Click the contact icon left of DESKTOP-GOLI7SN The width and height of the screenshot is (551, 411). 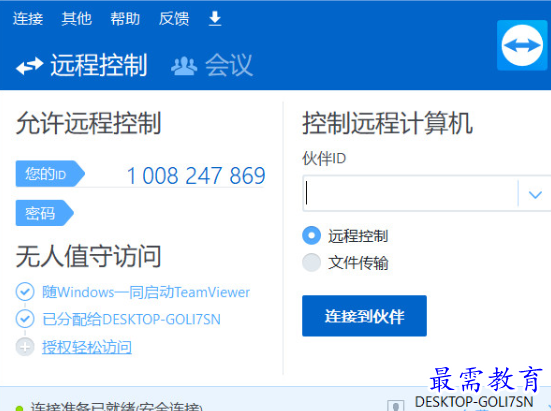[395, 405]
